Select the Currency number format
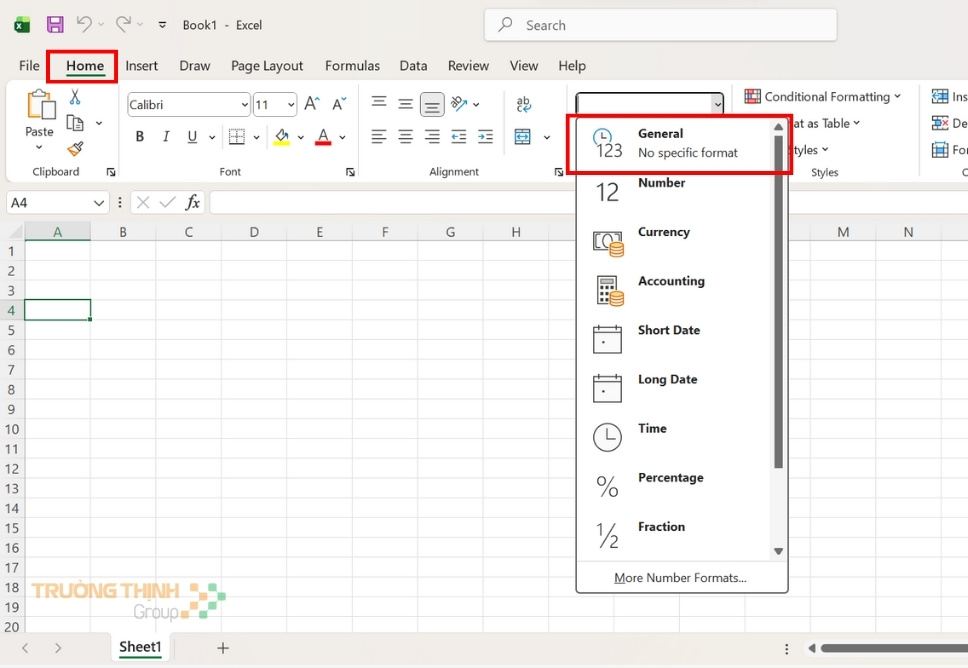This screenshot has height=668, width=968. point(665,232)
